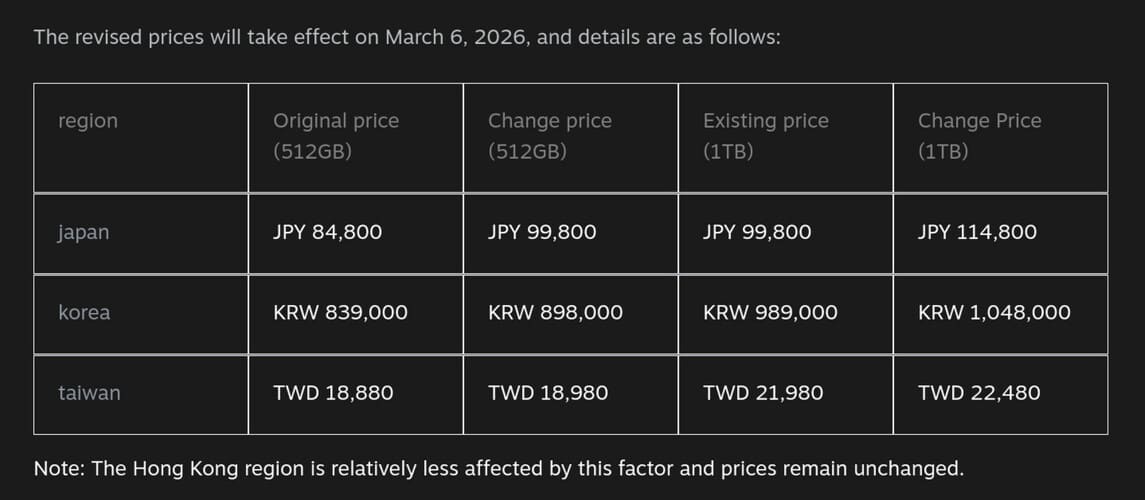Select the JPY 114,800 price cell

978,232
